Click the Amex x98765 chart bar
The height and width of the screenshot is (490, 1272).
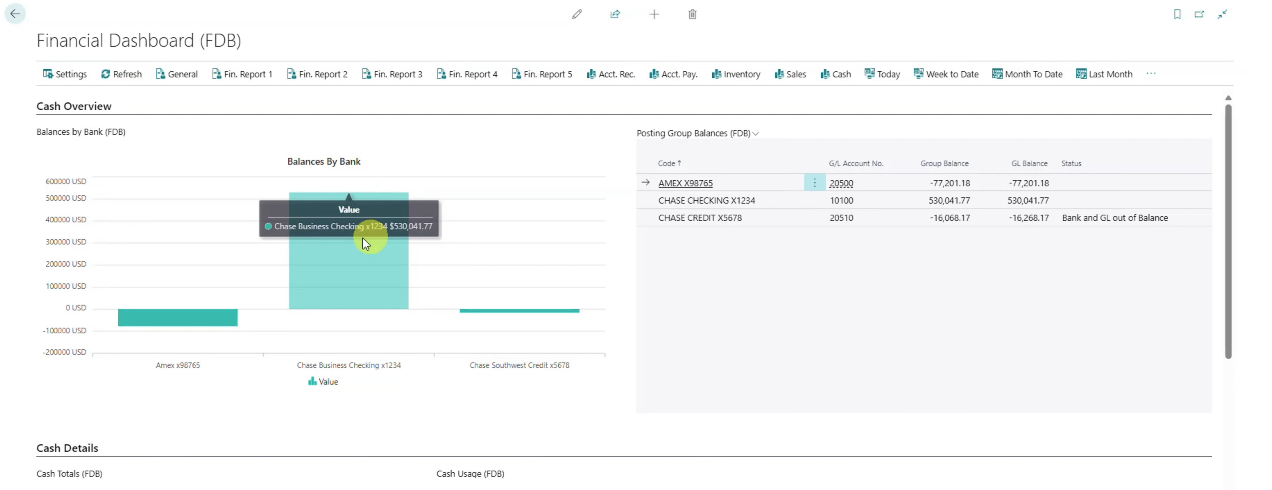click(178, 317)
